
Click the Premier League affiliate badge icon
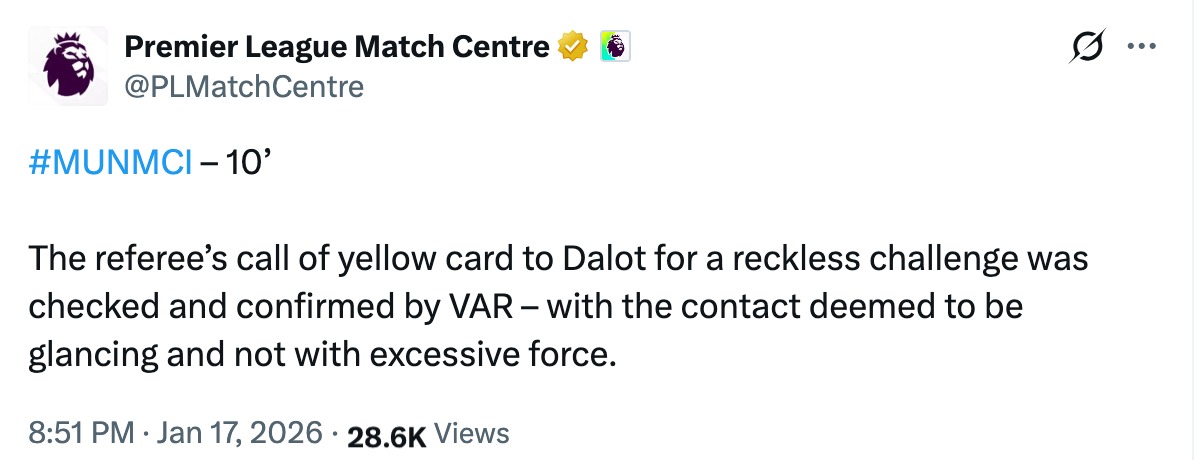pyautogui.click(x=614, y=46)
